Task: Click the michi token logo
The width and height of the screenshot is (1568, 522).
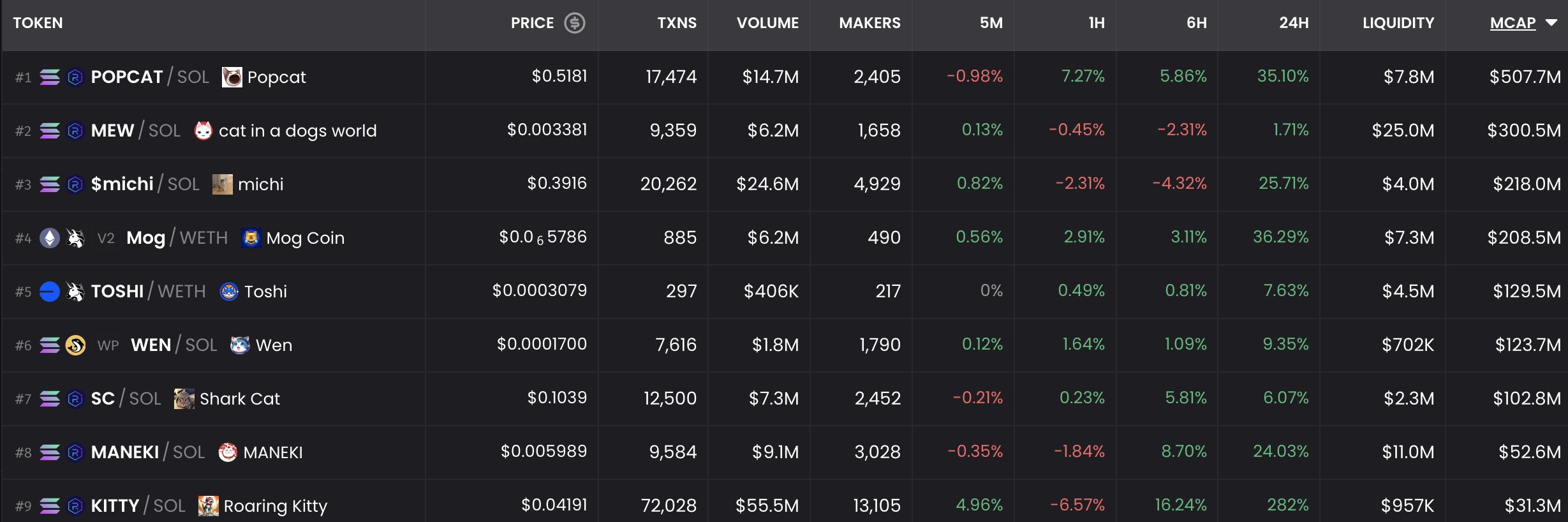Action: [222, 184]
